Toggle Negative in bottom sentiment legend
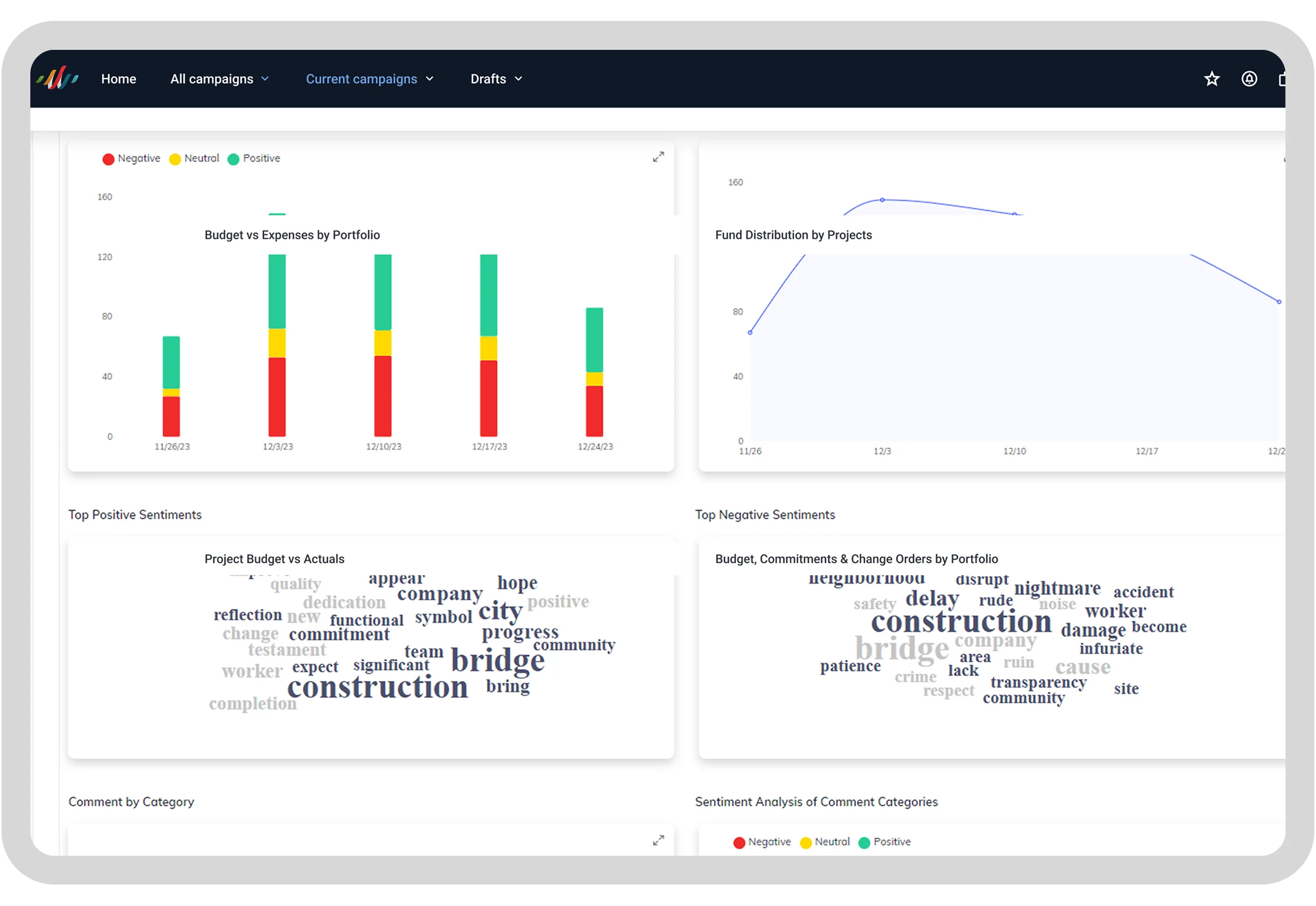1316x906 pixels. (x=762, y=842)
